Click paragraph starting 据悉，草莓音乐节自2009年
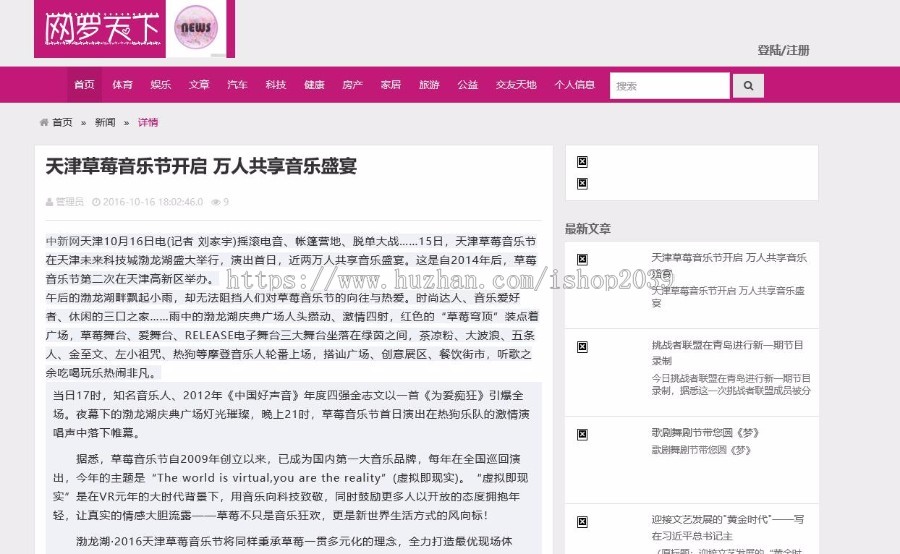The image size is (900, 554). click(x=290, y=487)
